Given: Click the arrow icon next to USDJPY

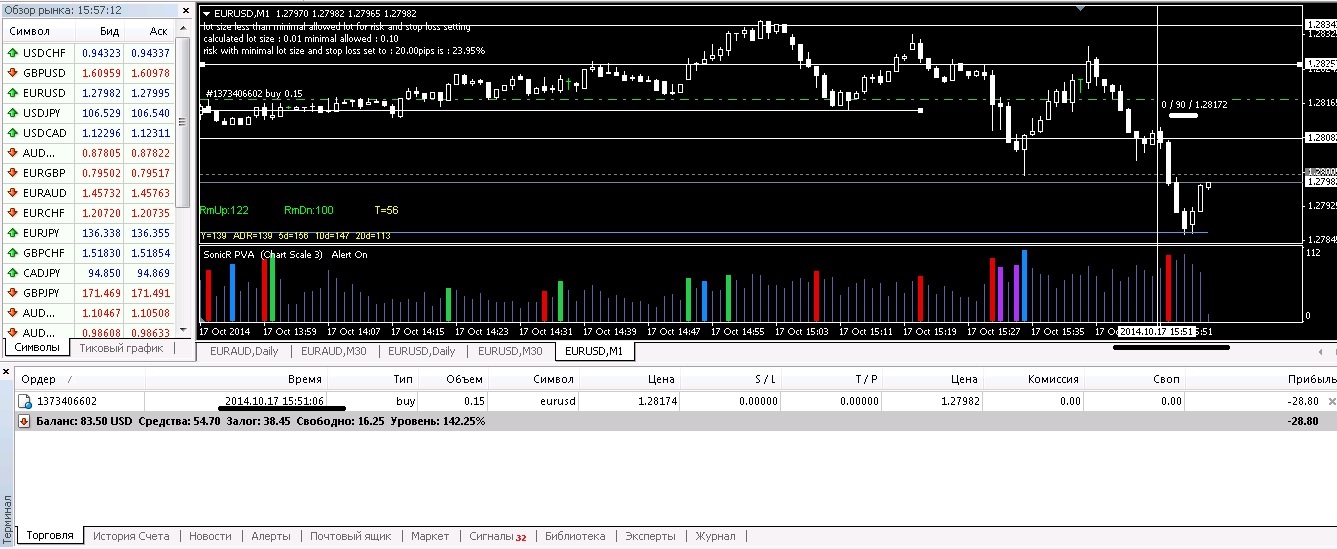Looking at the screenshot, I should coord(12,113).
